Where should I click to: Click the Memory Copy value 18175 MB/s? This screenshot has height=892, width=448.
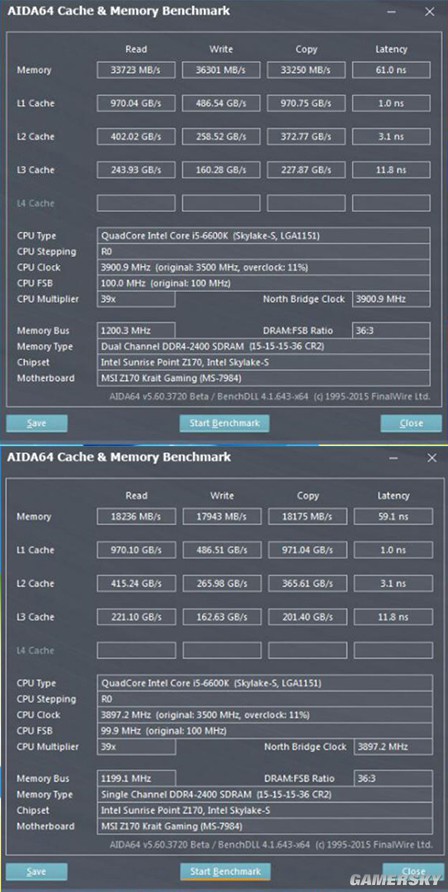point(308,517)
